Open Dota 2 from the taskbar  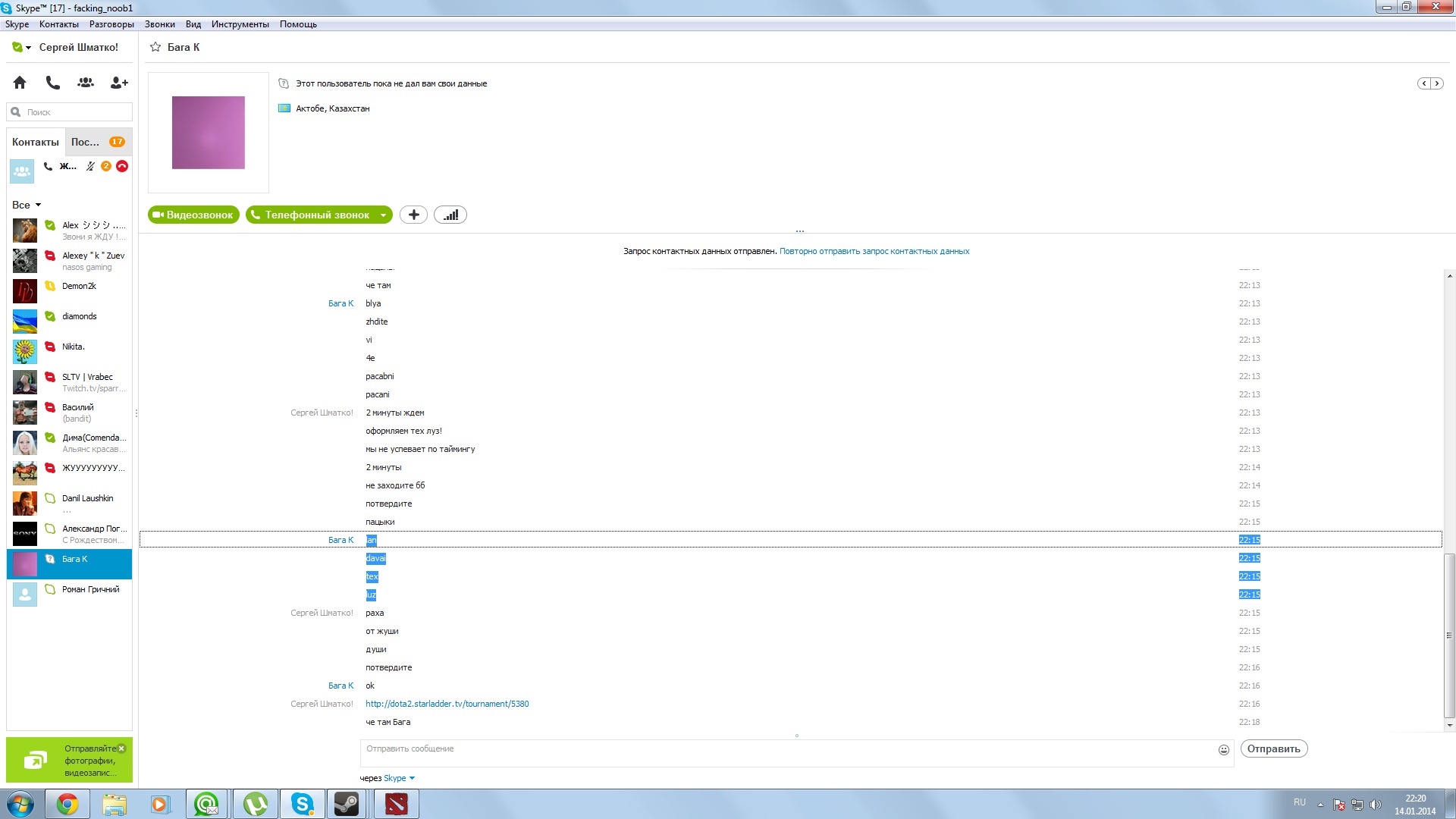coord(396,804)
